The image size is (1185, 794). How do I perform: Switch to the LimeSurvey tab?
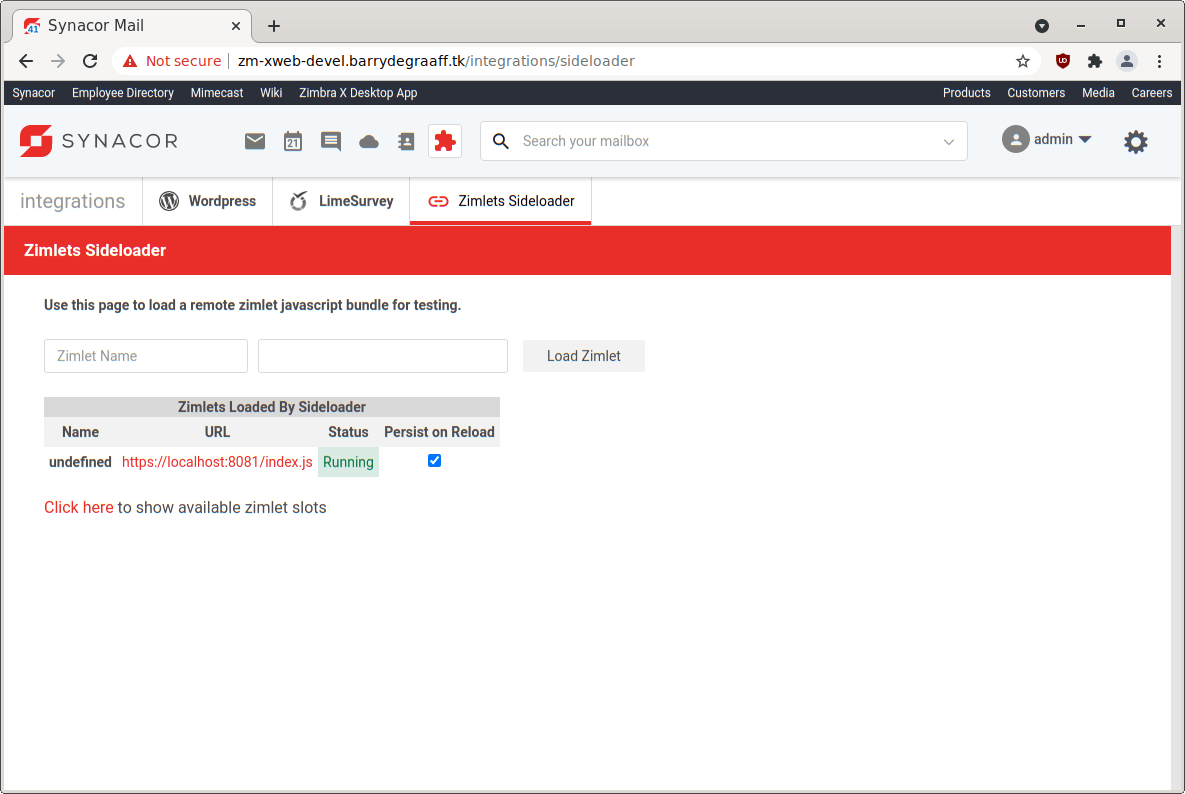click(341, 201)
